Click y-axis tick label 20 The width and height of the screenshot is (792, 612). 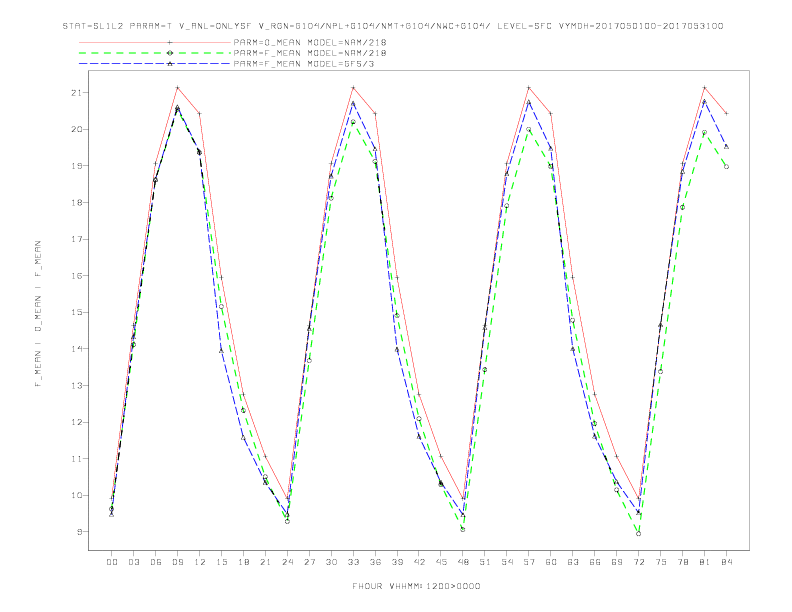[76, 129]
